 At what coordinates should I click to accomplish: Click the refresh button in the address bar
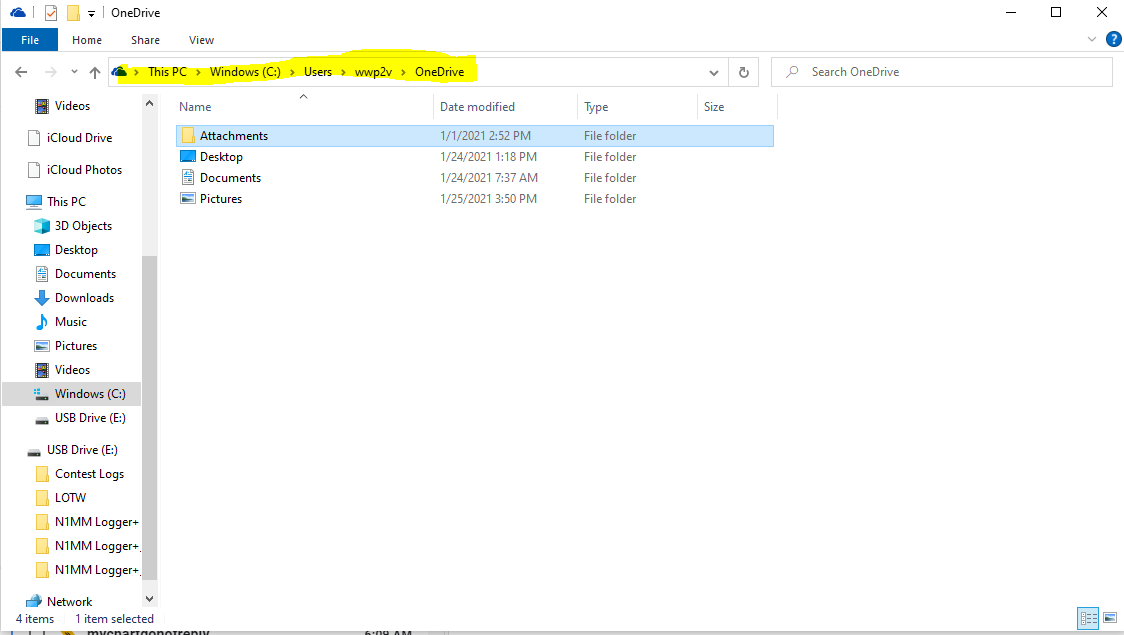pyautogui.click(x=742, y=71)
